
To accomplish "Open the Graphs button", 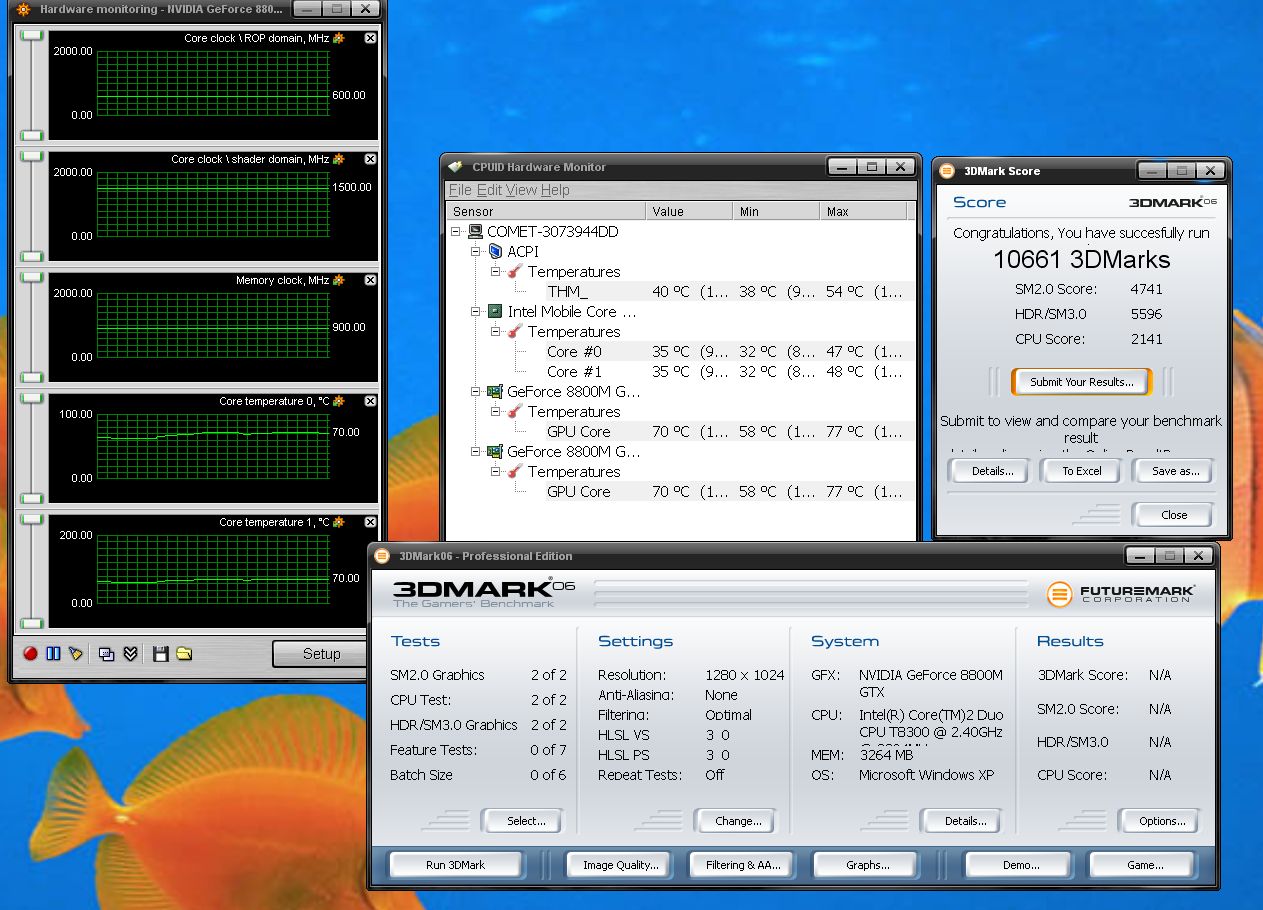I will point(866,865).
